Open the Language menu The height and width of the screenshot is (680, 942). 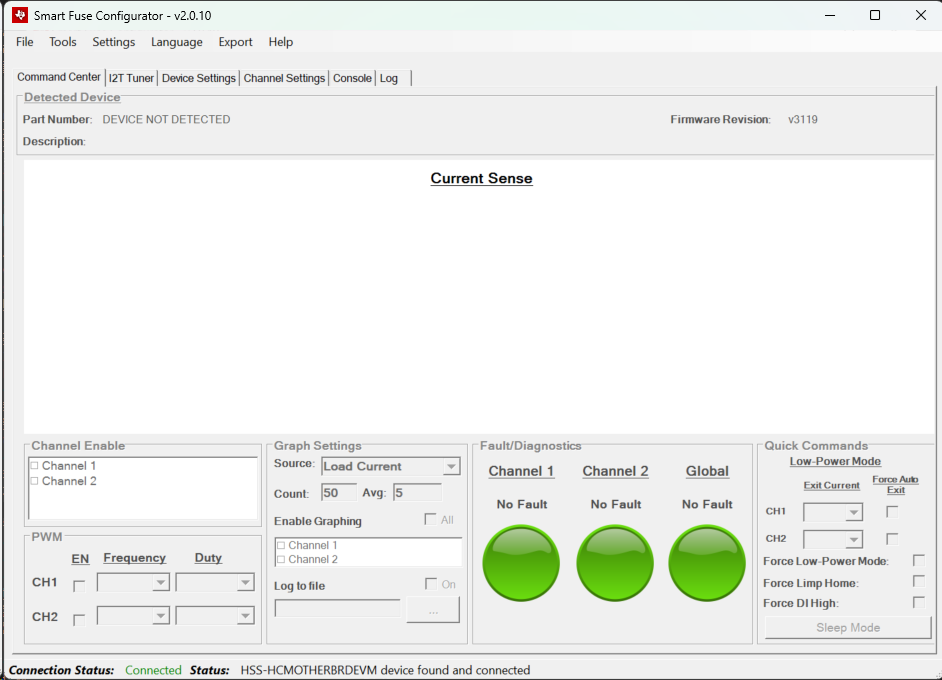click(177, 42)
